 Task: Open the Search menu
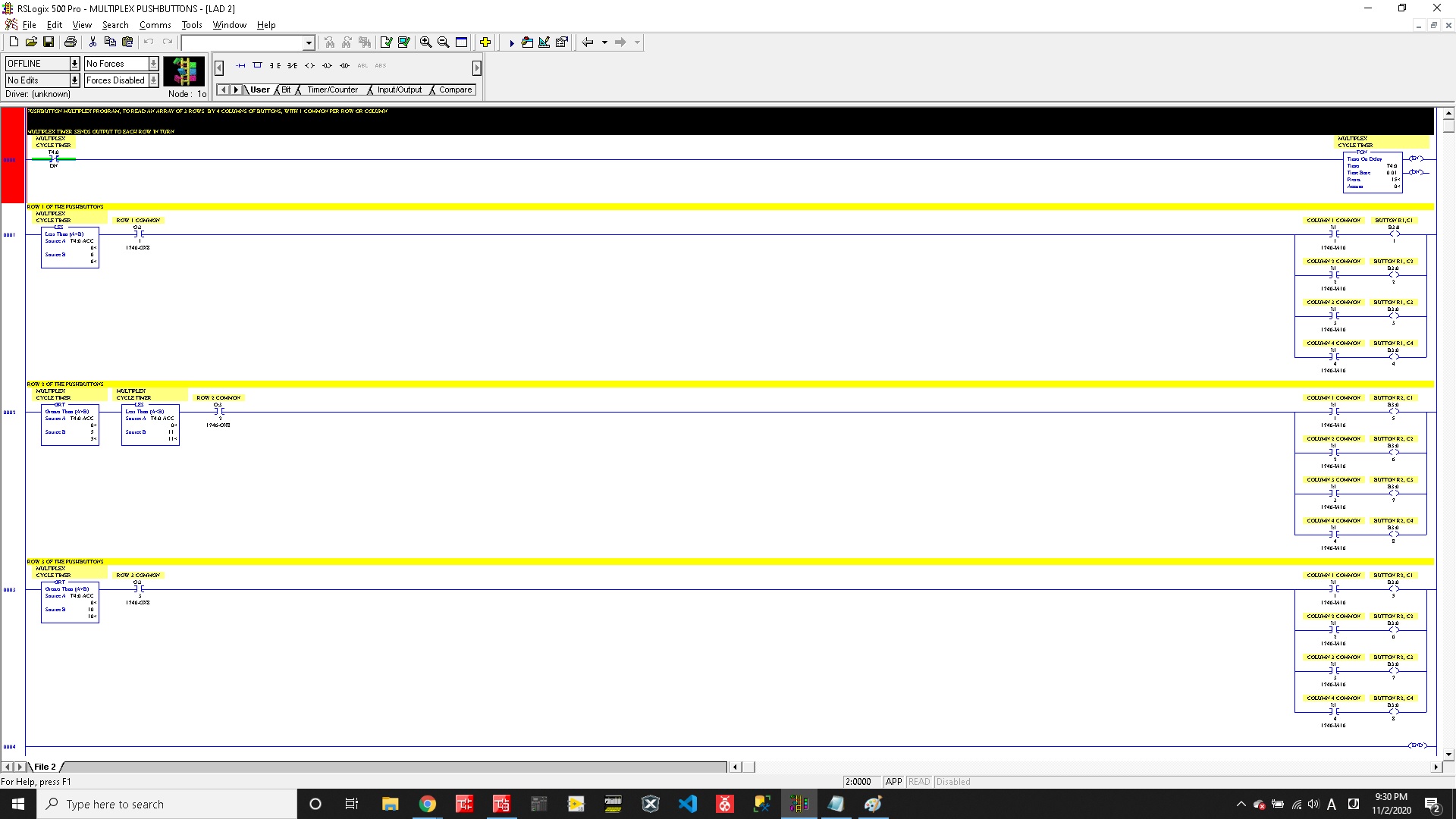(x=115, y=25)
